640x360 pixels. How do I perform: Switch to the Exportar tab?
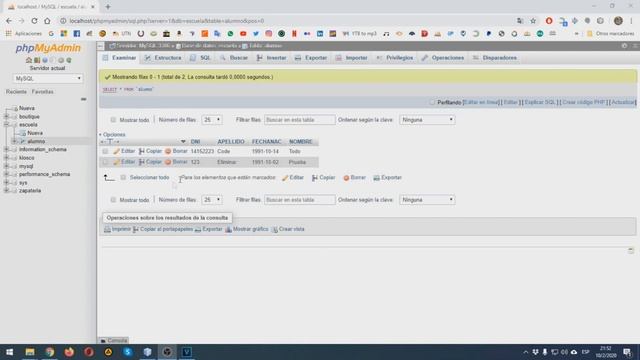tap(311, 58)
